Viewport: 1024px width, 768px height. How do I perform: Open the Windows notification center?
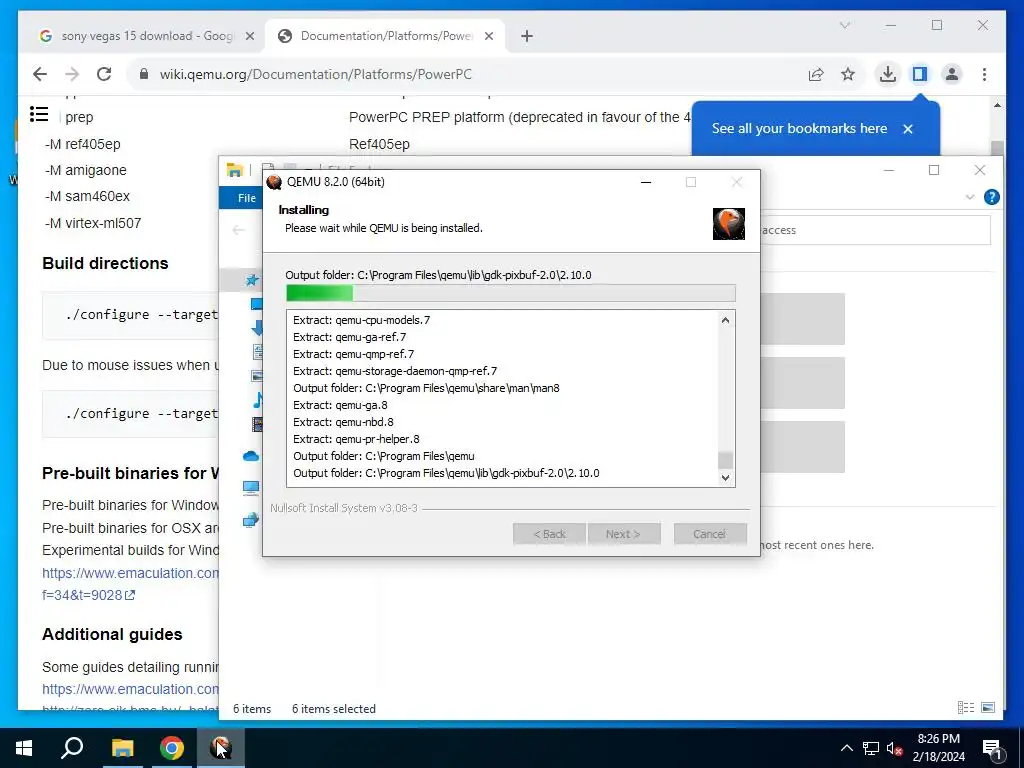(x=991, y=748)
